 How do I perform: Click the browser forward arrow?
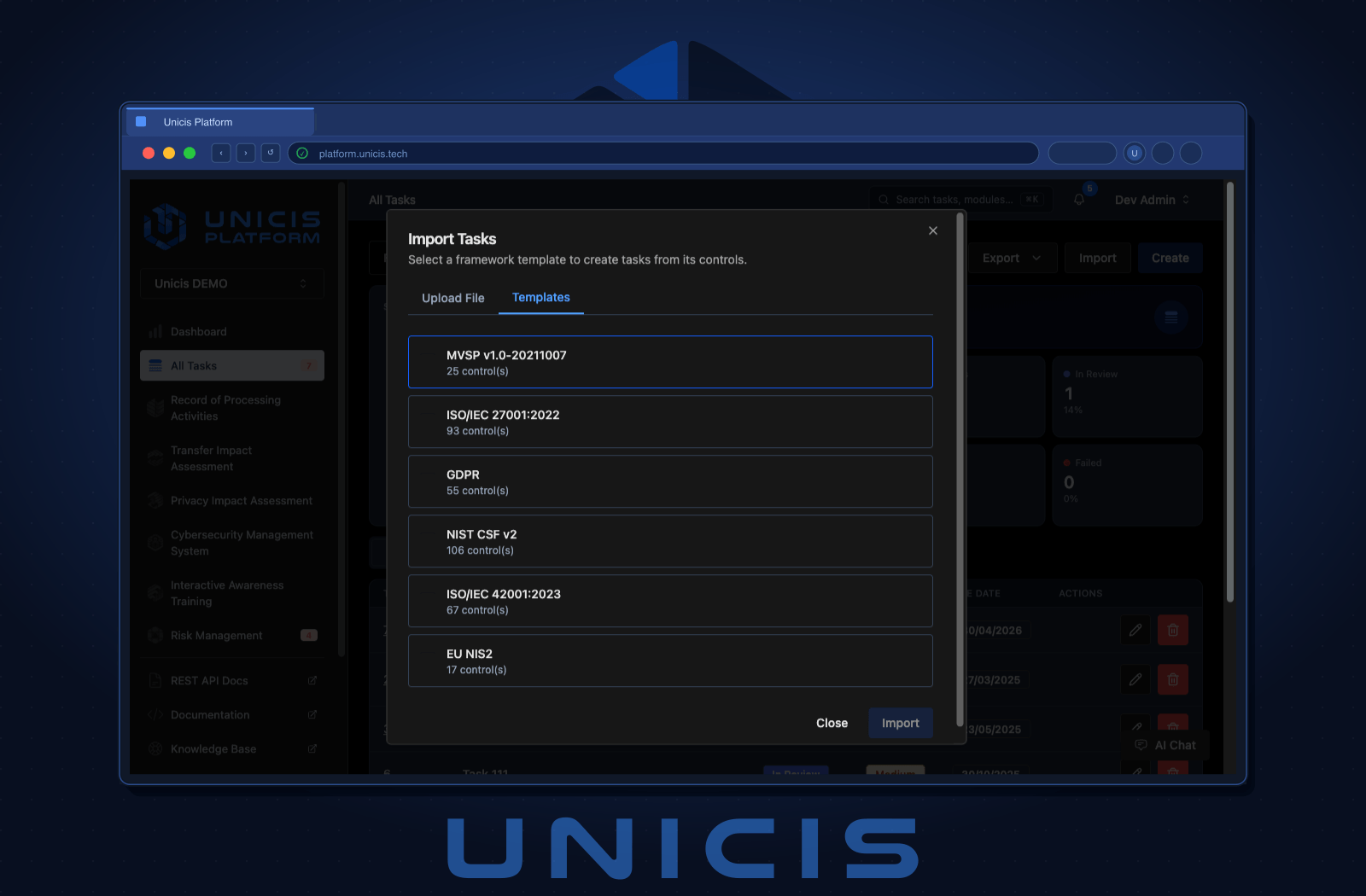point(246,153)
